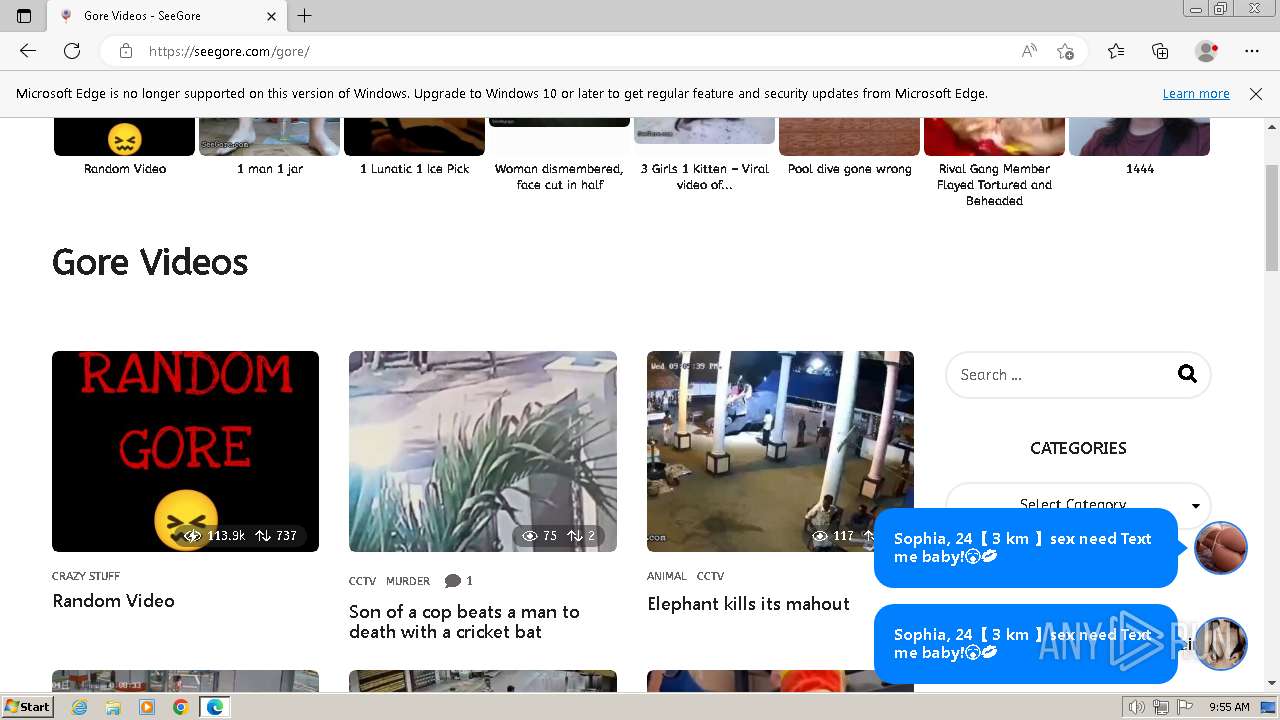The width and height of the screenshot is (1280, 720).
Task: Open the Read aloud icon in address bar
Action: point(1029,51)
